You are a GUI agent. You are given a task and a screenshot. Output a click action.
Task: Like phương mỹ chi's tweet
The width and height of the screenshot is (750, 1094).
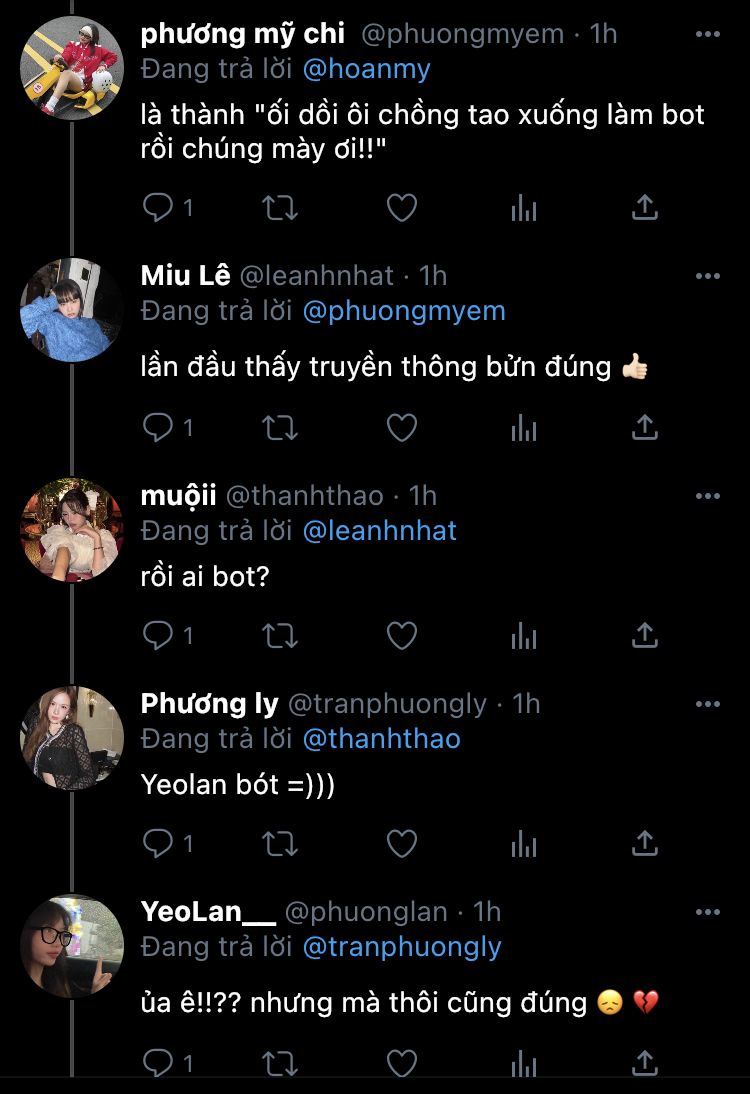(x=401, y=208)
